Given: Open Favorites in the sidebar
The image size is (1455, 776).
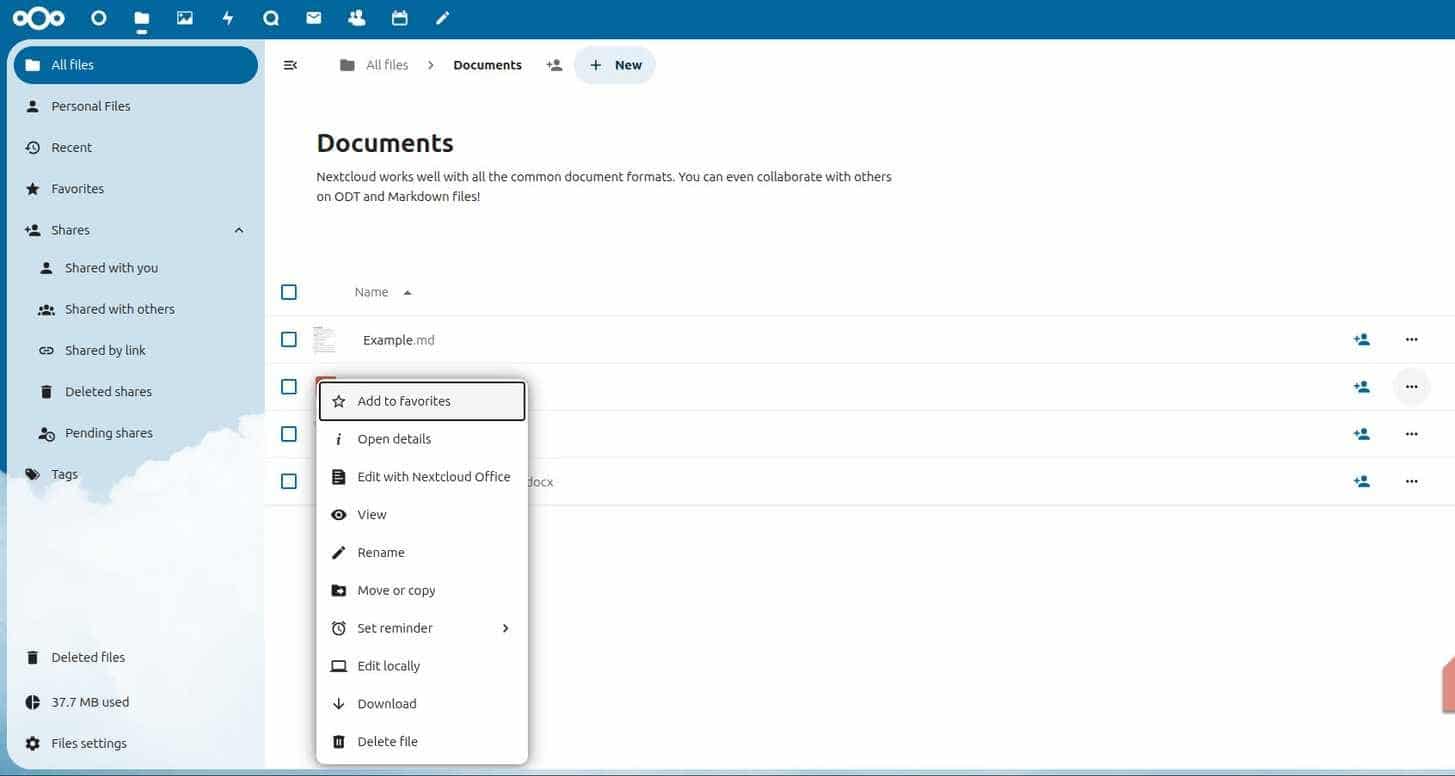Looking at the screenshot, I should point(136,189).
